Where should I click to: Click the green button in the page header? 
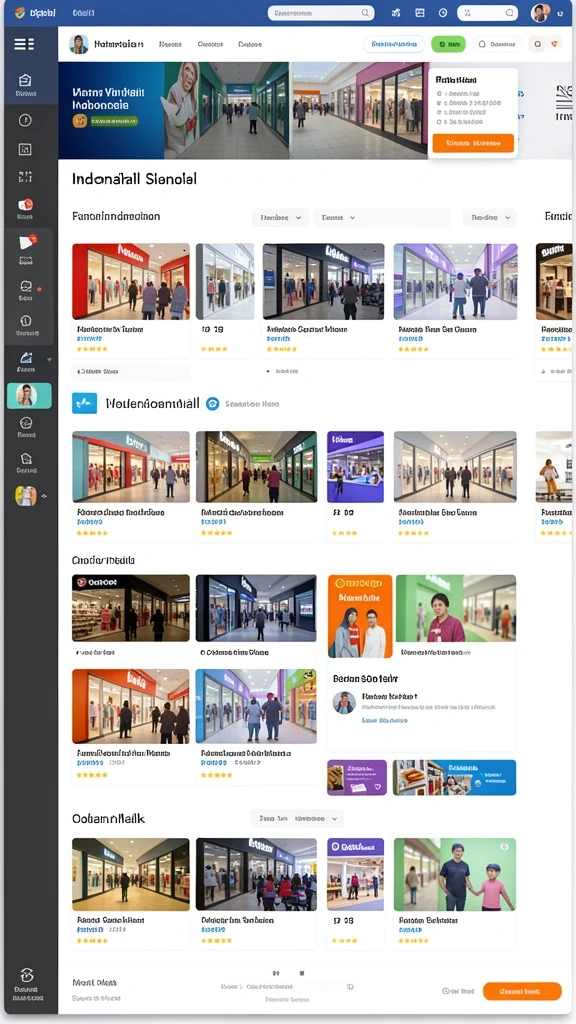click(x=448, y=44)
